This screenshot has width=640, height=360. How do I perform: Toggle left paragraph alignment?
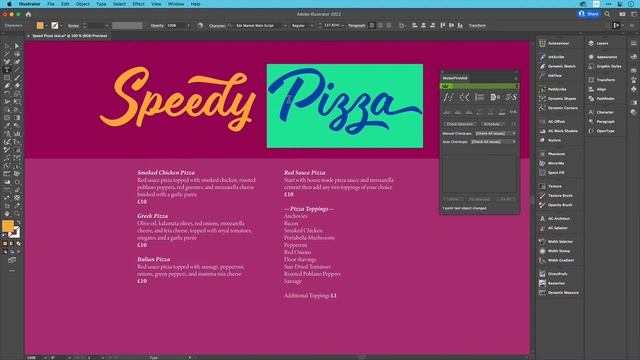click(372, 25)
